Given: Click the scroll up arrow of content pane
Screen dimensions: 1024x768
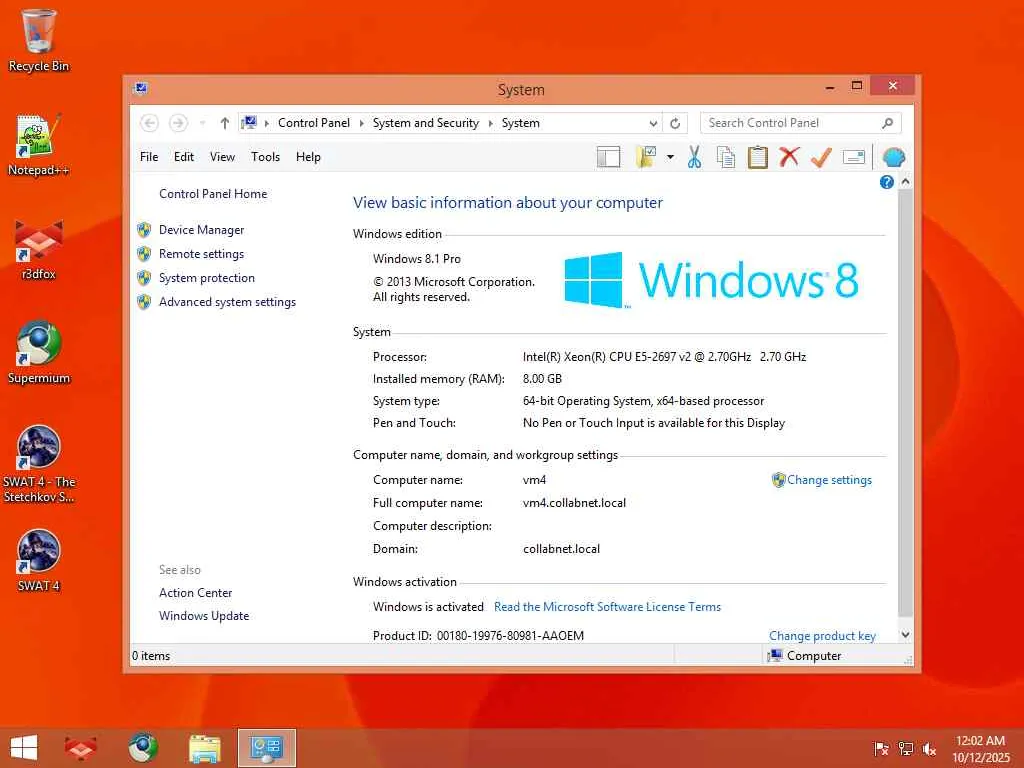Looking at the screenshot, I should 905,182.
